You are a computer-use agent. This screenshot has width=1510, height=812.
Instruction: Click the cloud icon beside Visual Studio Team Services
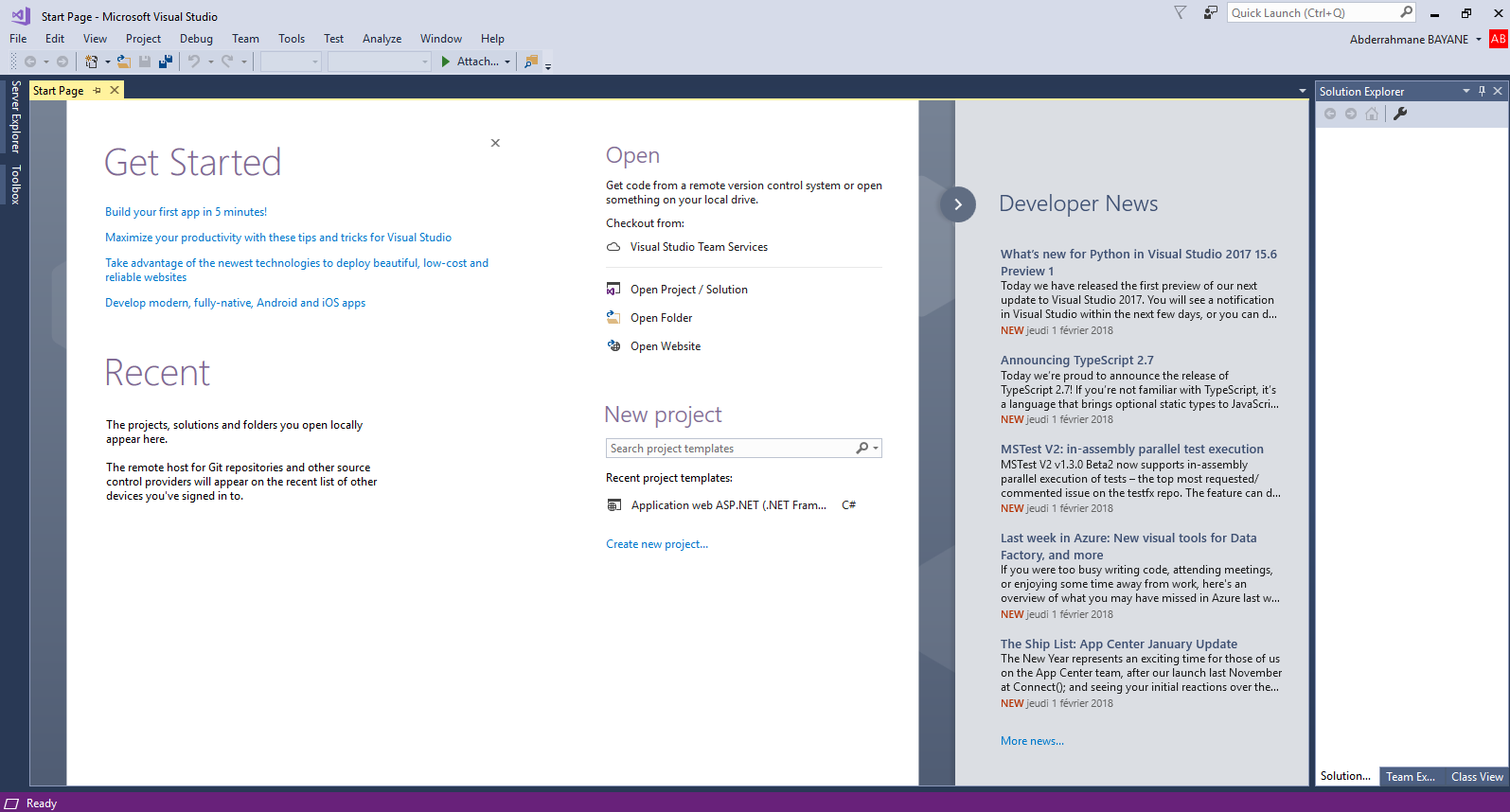(613, 247)
